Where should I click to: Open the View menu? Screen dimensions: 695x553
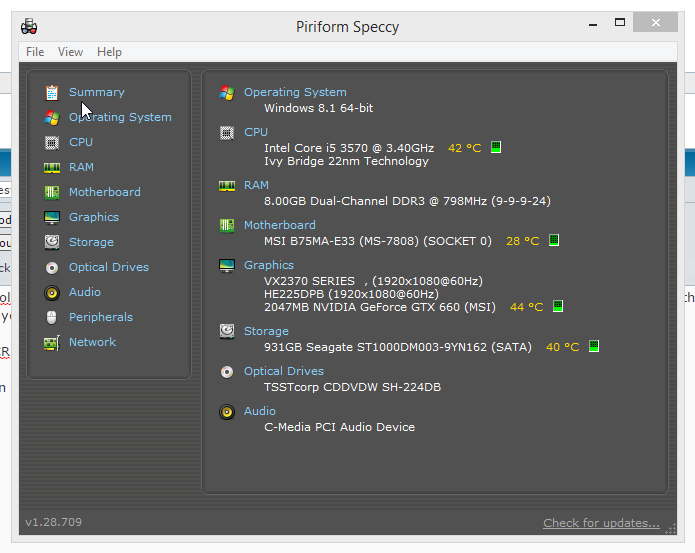(70, 52)
